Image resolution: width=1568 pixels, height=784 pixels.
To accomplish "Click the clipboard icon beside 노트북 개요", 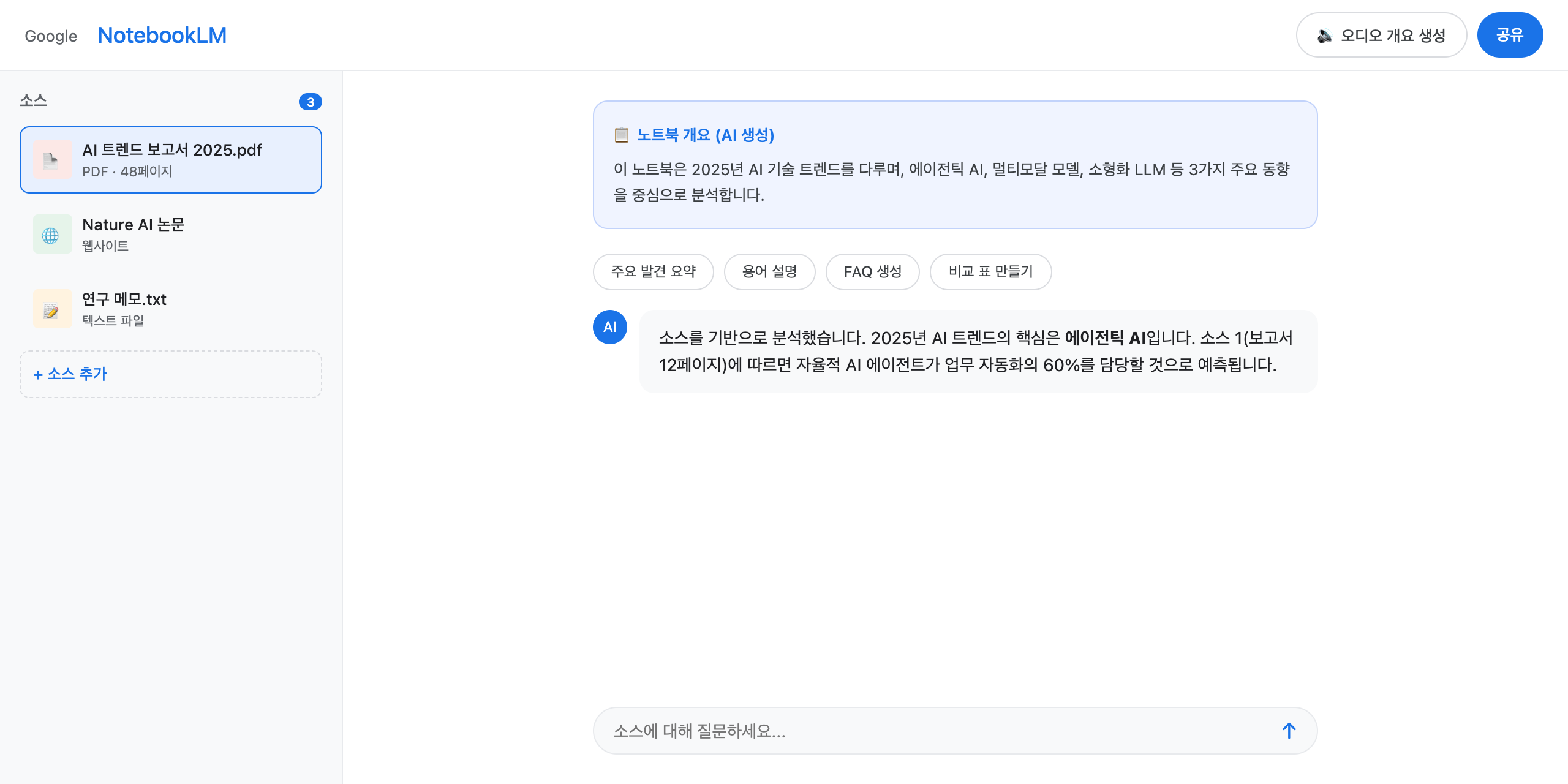I will tap(622, 135).
